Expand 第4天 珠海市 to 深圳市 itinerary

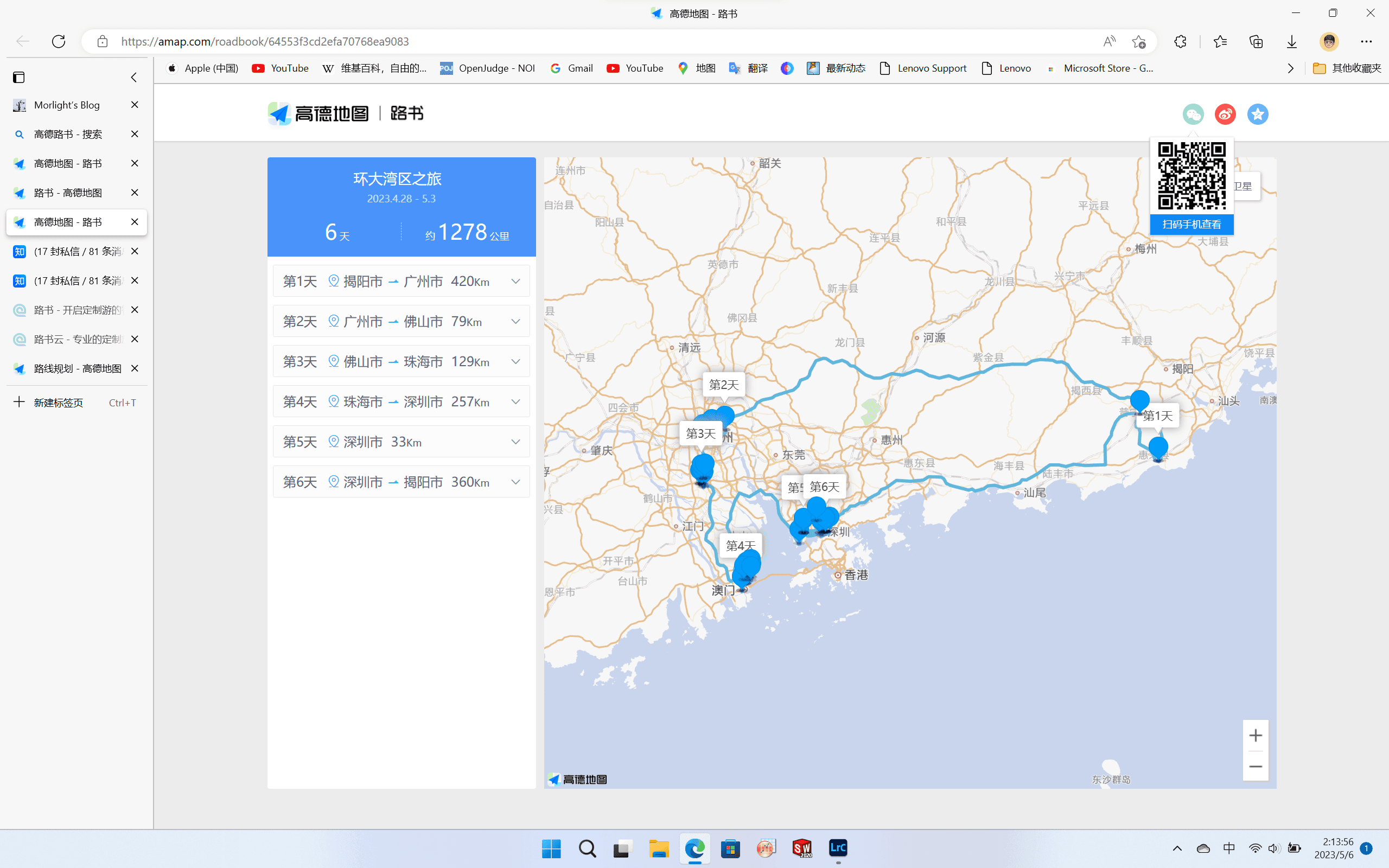click(401, 402)
